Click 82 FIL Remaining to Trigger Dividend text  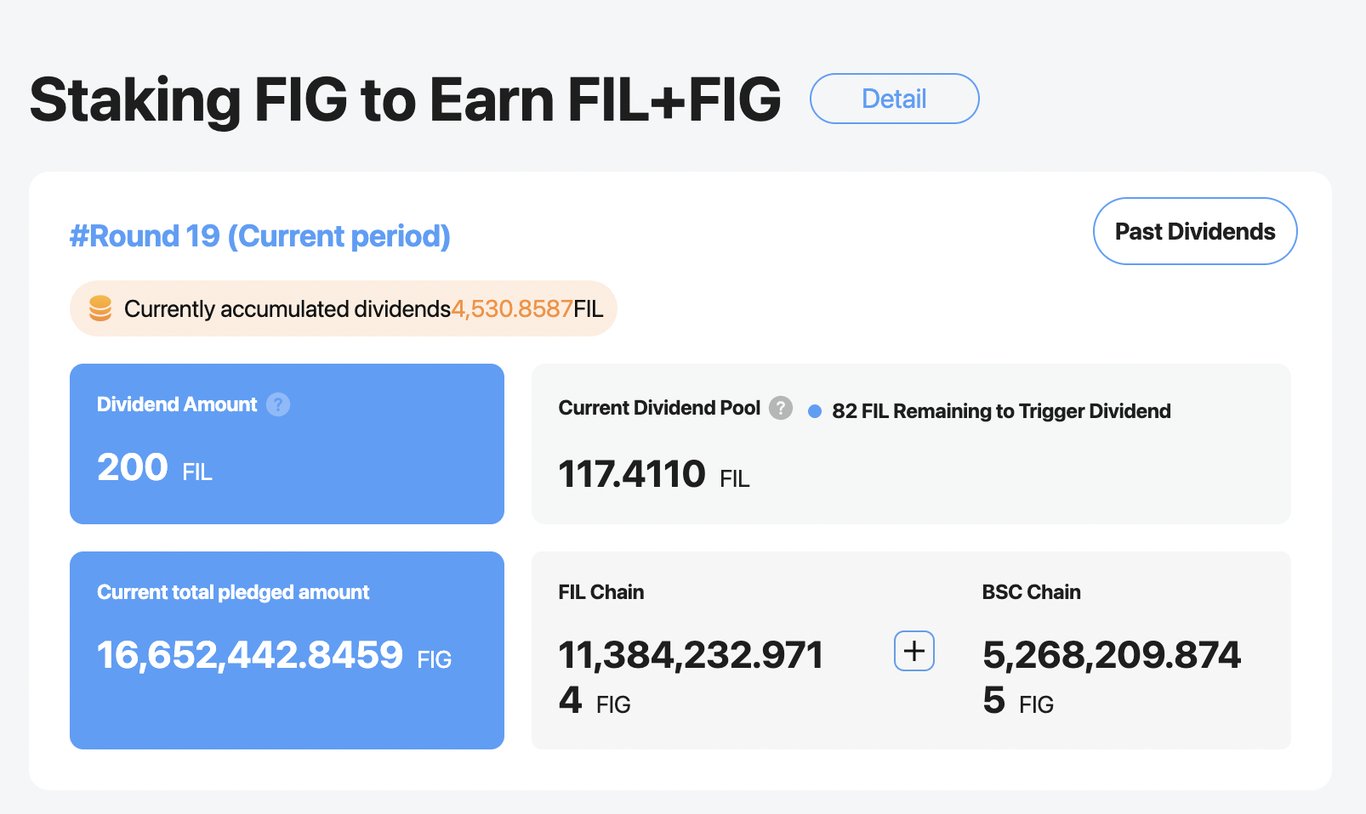(x=1001, y=411)
